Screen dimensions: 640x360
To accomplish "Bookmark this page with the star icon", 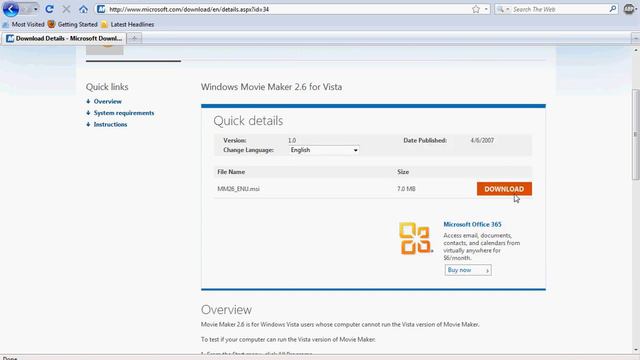I will tap(476, 9).
